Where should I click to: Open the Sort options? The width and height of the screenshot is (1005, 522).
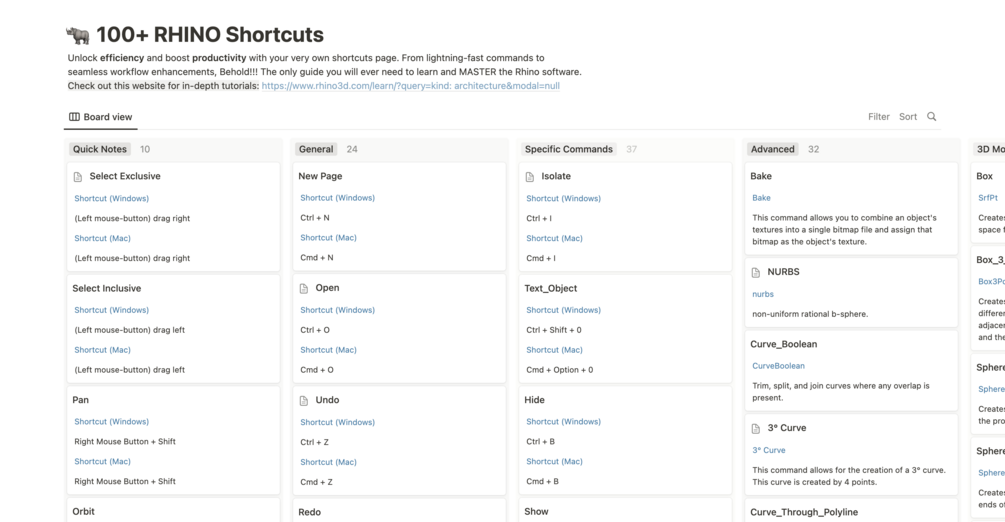pos(907,117)
